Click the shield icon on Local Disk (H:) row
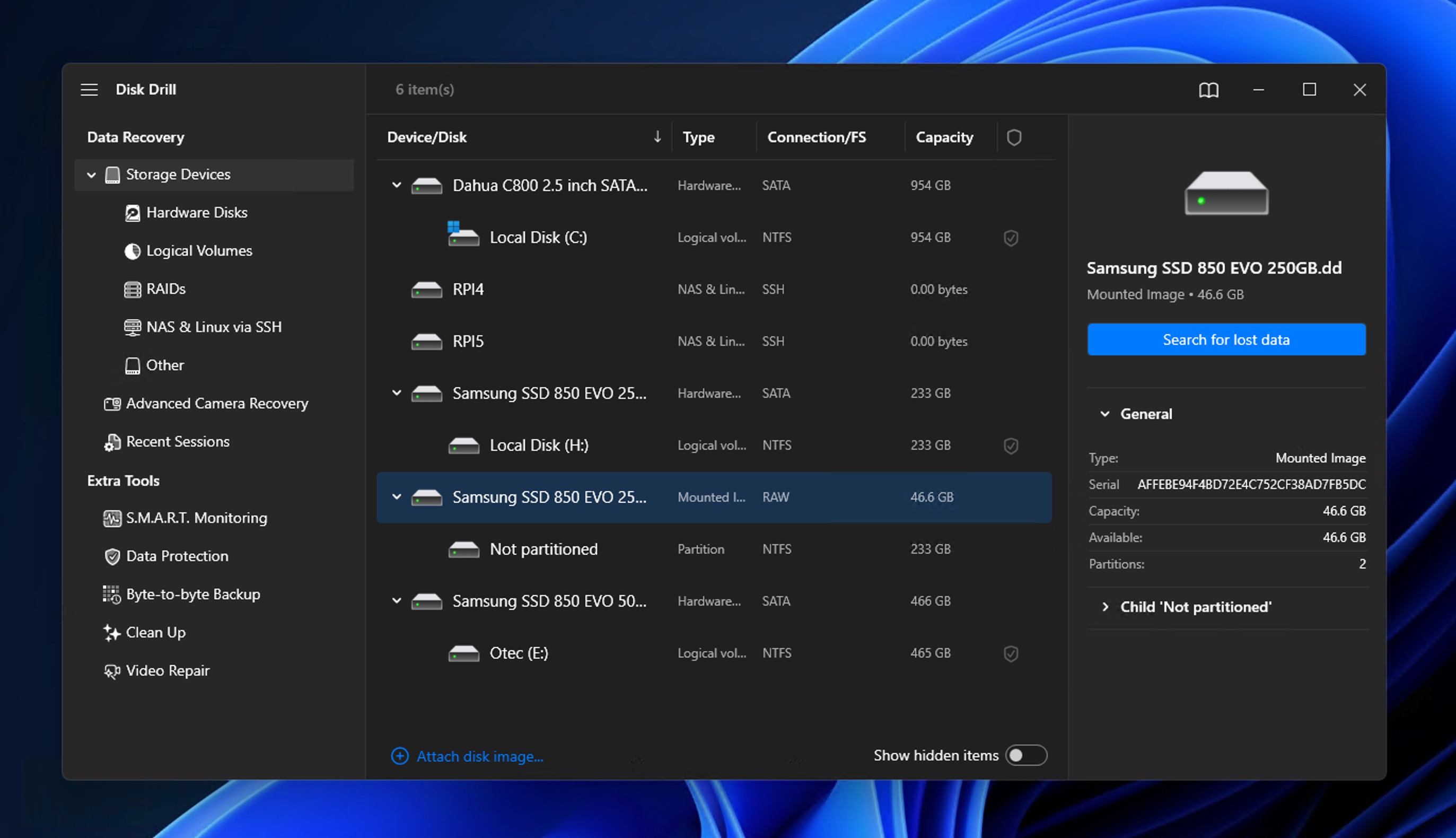 tap(1011, 446)
